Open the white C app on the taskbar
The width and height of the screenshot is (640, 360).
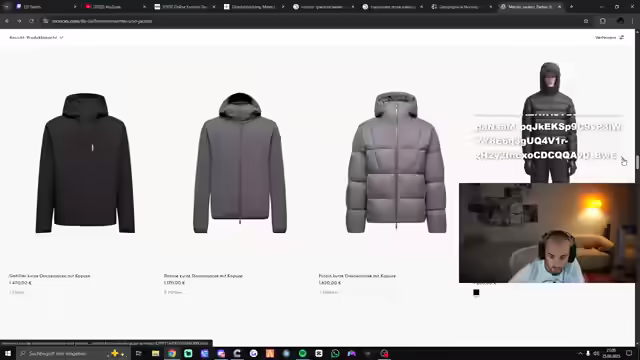click(237, 353)
